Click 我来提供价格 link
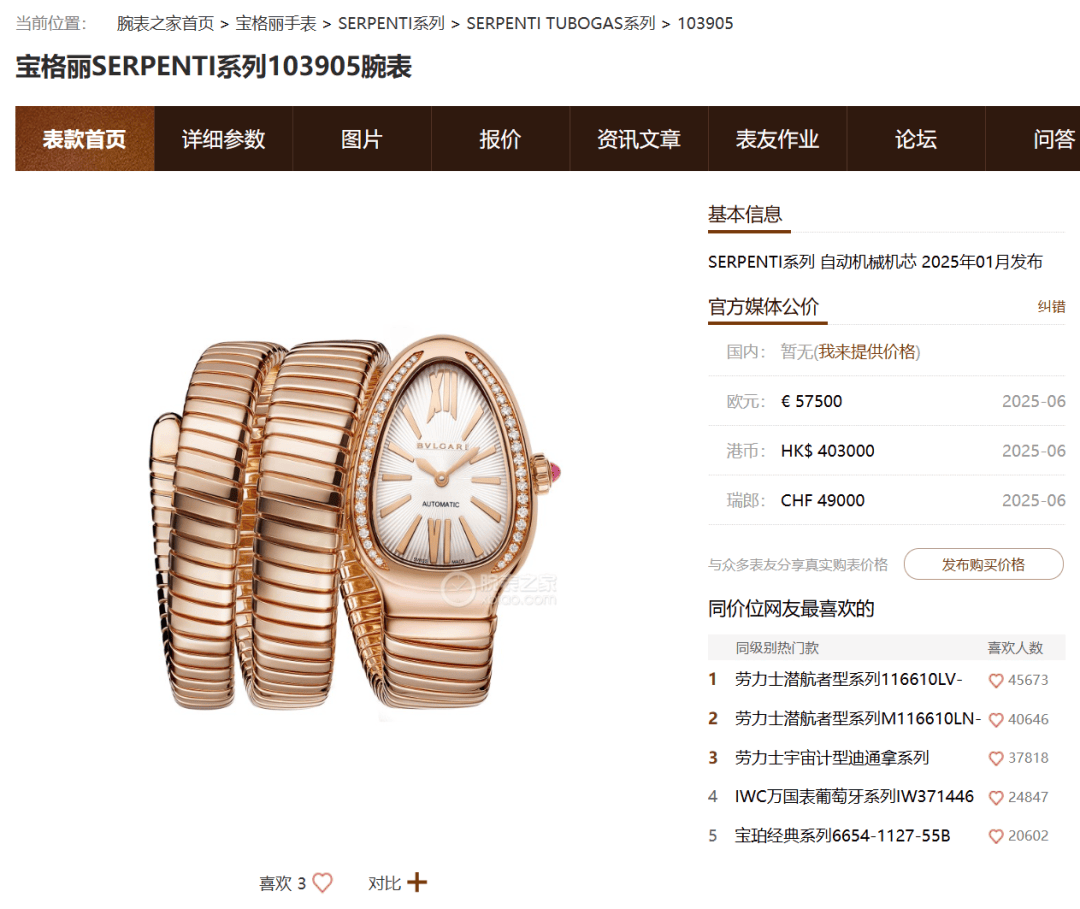 pyautogui.click(x=867, y=352)
